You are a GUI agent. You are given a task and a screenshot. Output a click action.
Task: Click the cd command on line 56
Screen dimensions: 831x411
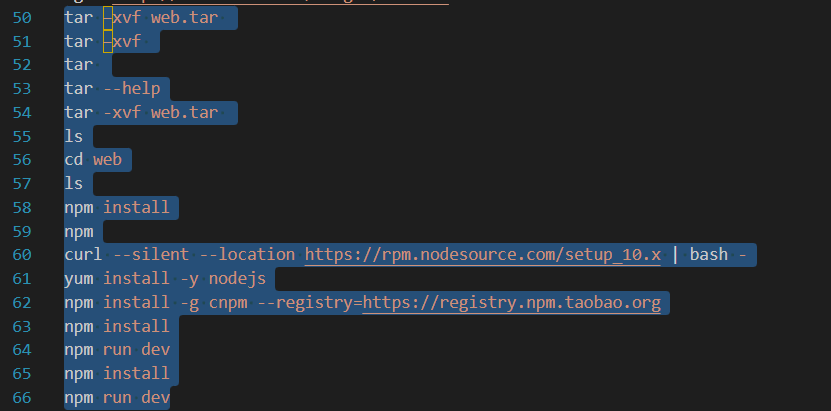[73, 160]
